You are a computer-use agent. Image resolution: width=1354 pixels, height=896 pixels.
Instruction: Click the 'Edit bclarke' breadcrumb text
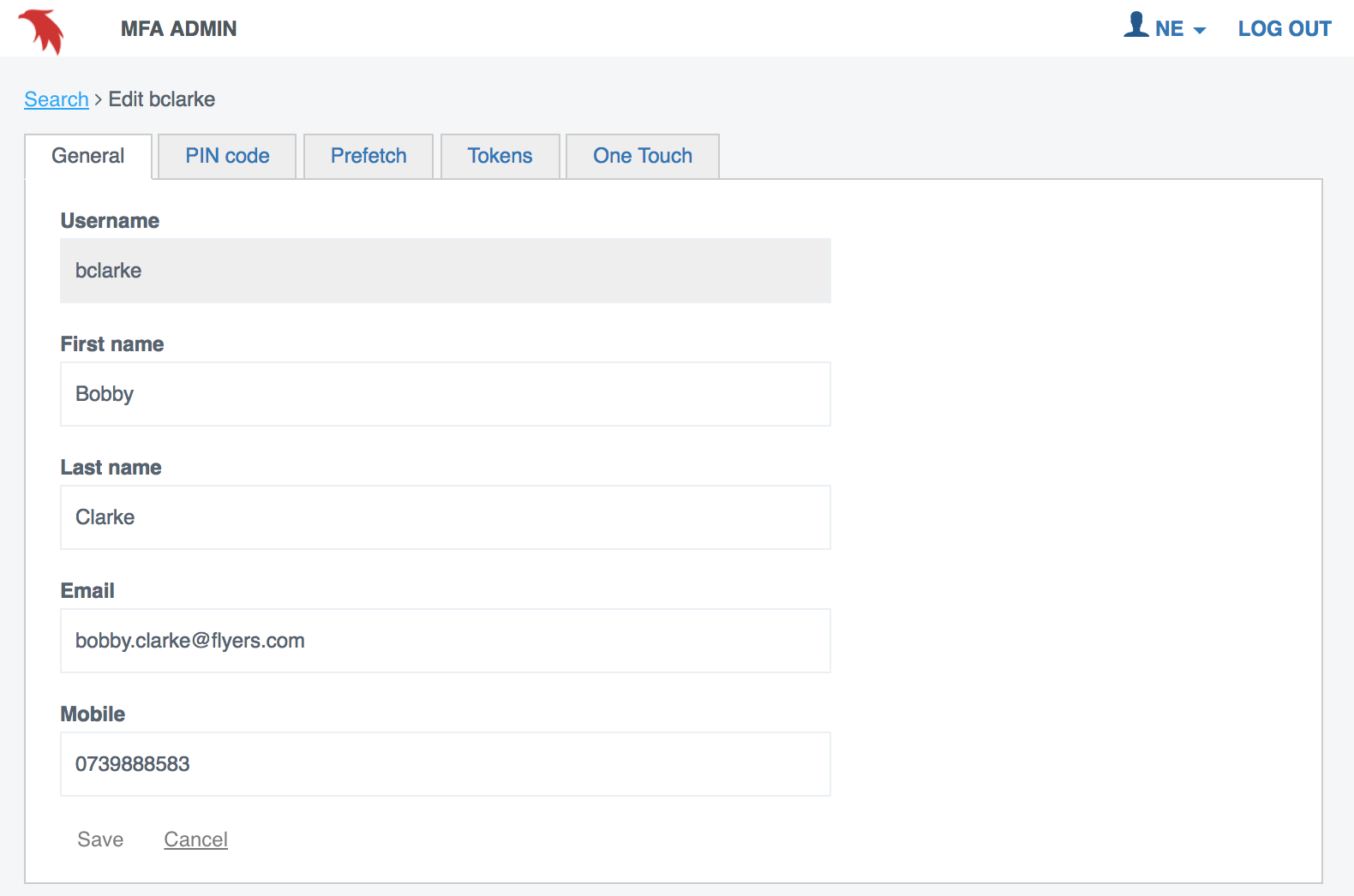pos(162,99)
